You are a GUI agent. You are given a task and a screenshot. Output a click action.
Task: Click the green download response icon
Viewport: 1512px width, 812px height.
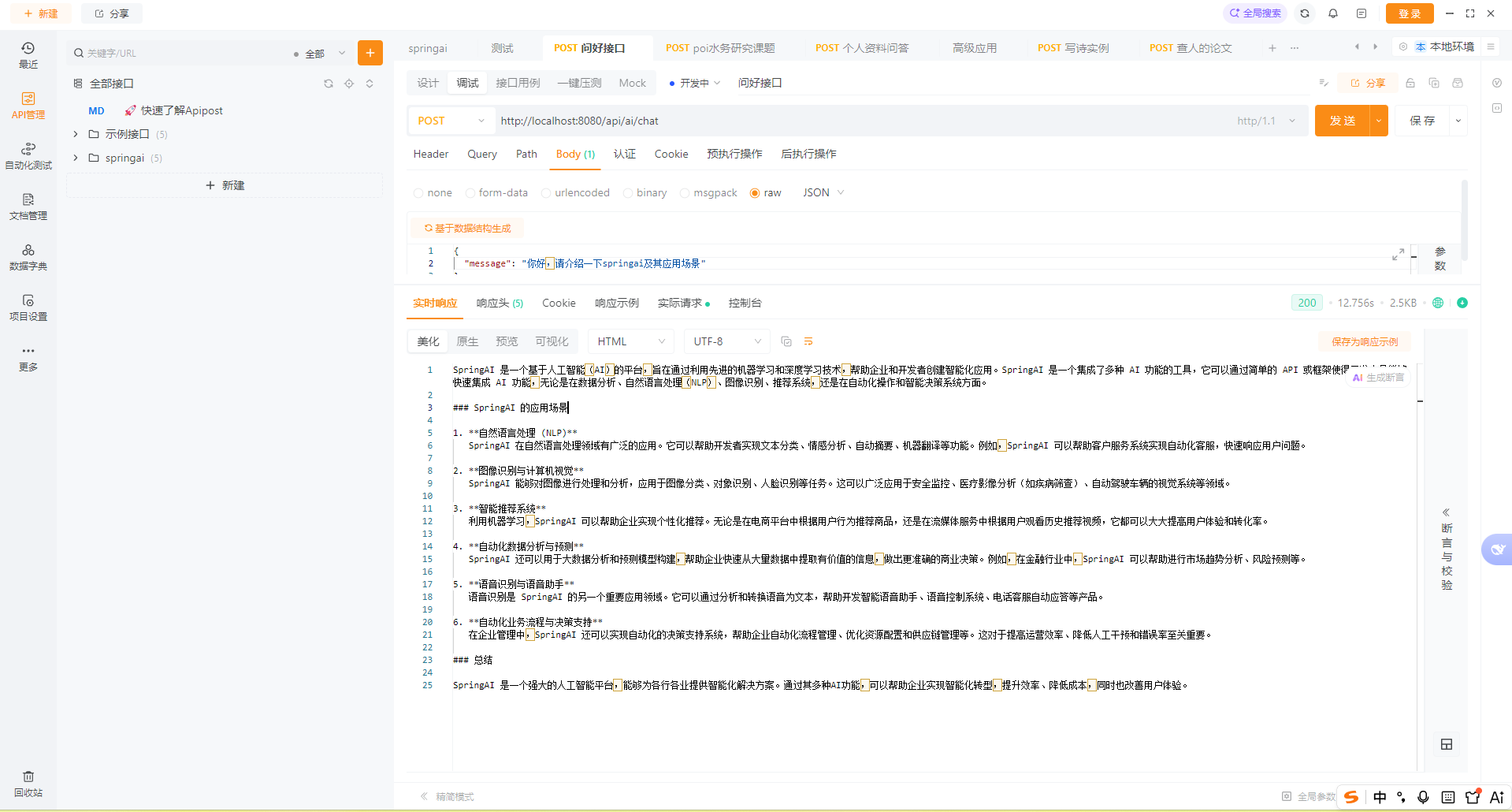[x=1462, y=303]
